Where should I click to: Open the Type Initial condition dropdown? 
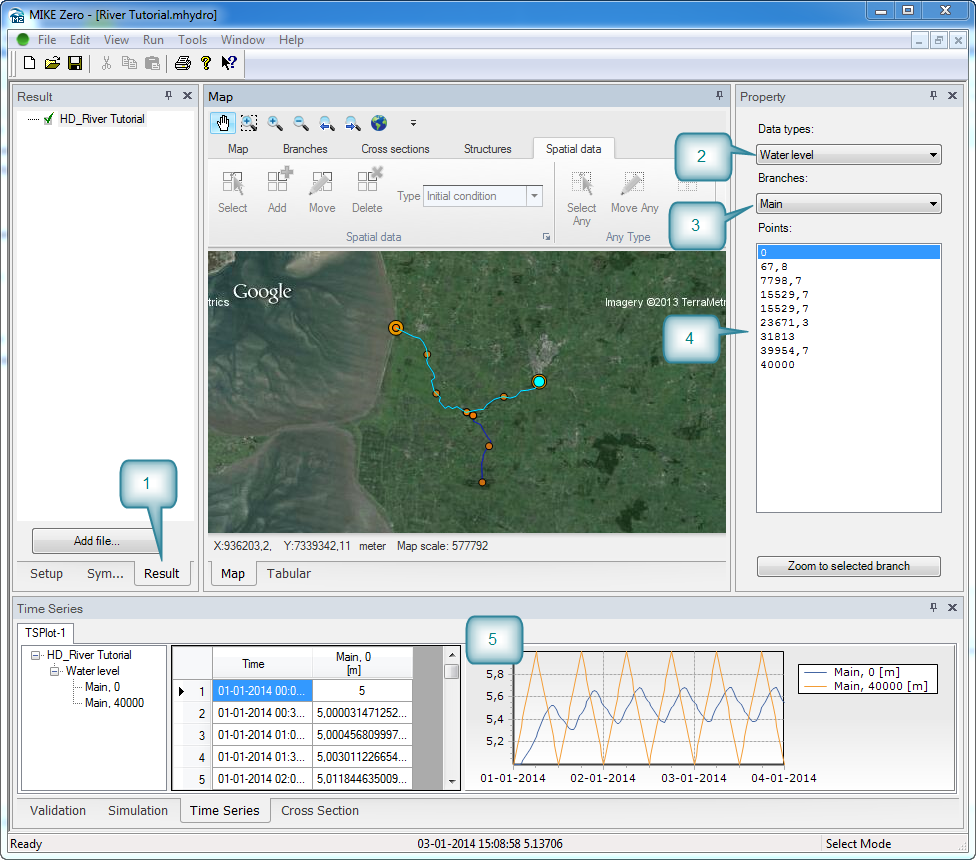point(534,196)
